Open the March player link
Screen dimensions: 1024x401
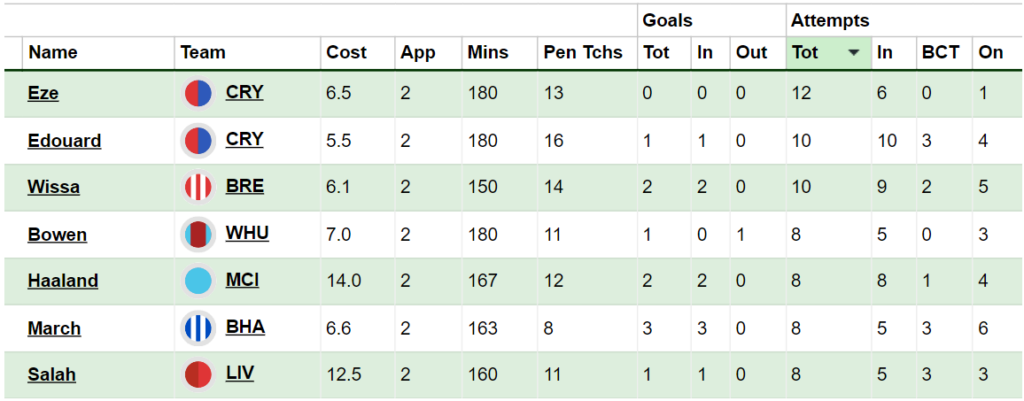tap(54, 328)
